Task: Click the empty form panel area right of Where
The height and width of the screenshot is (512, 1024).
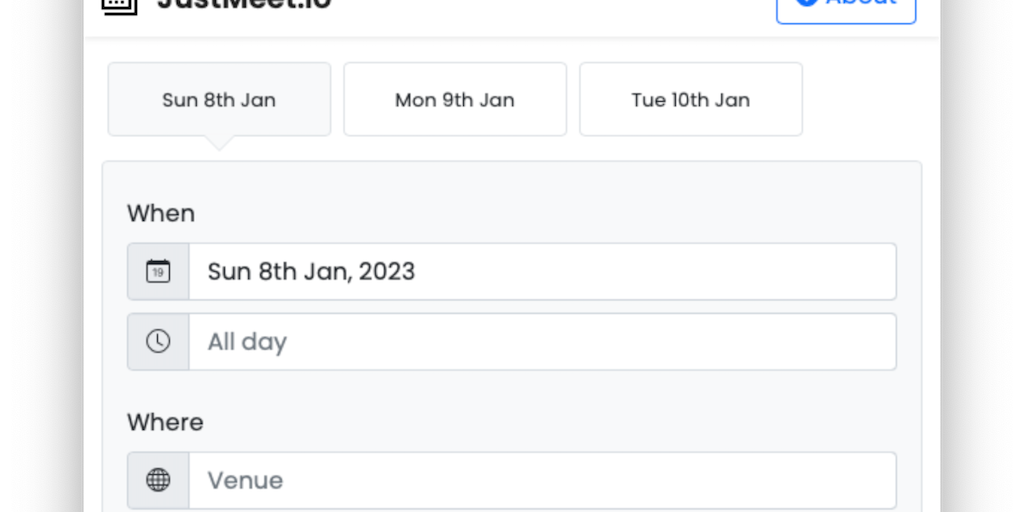Action: coord(550,422)
